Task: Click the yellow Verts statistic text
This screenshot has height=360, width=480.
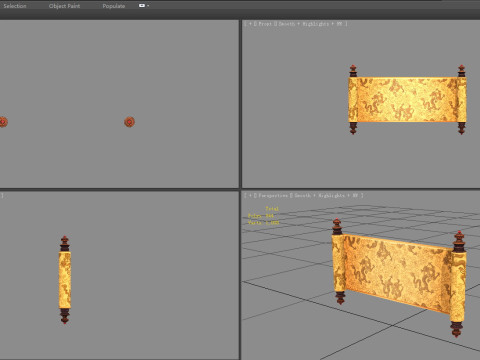Action: click(x=263, y=223)
